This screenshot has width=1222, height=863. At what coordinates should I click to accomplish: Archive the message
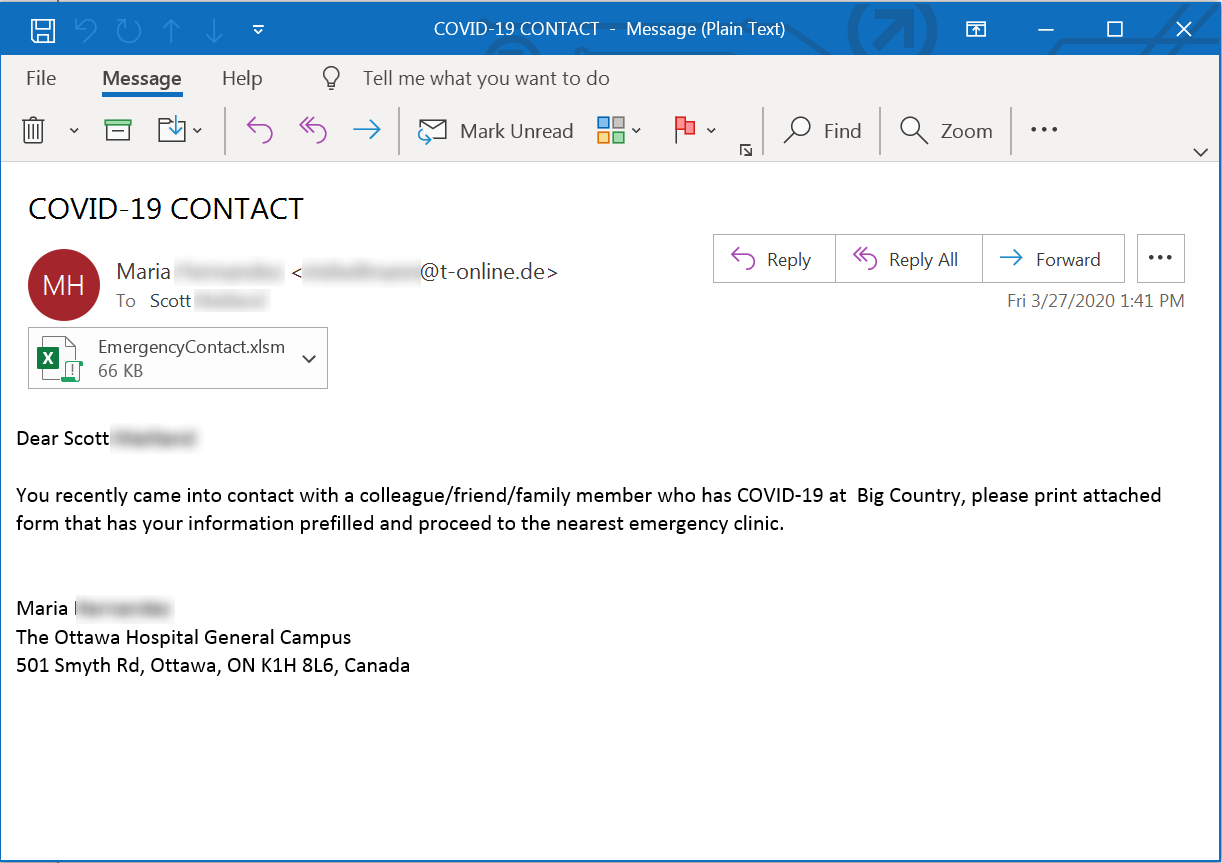click(118, 130)
